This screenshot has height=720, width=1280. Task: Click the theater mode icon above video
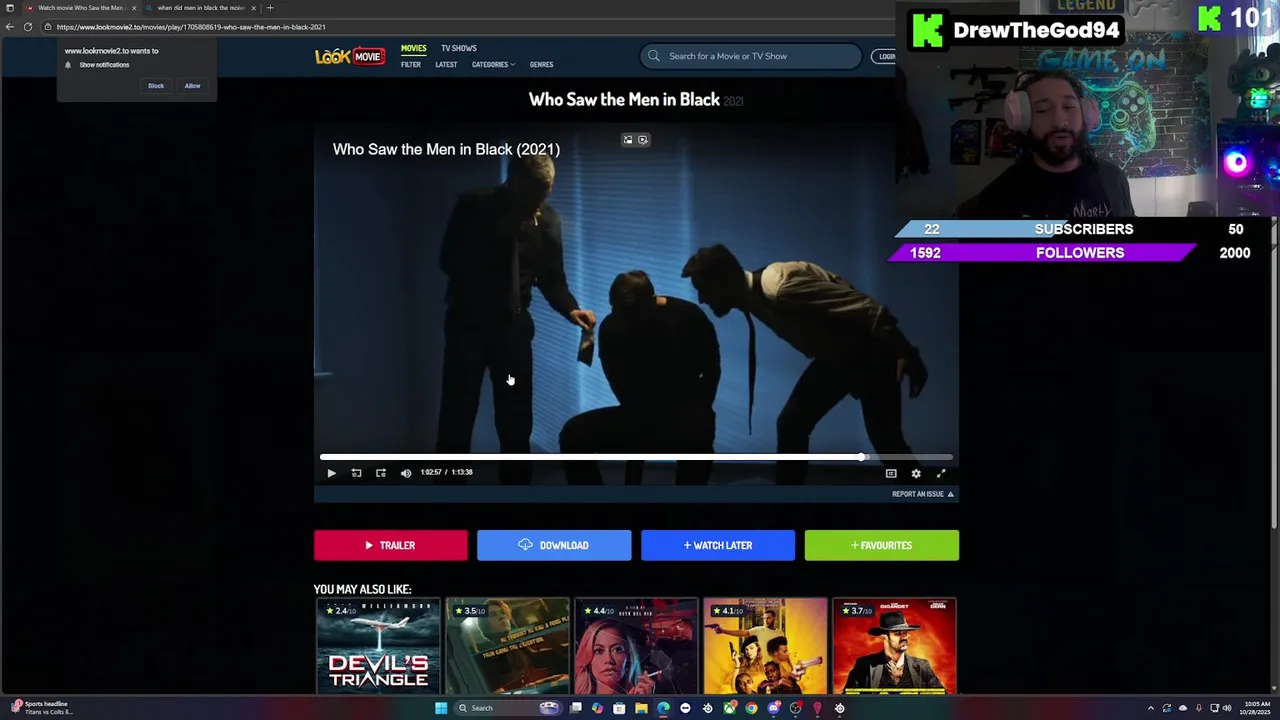pos(643,140)
